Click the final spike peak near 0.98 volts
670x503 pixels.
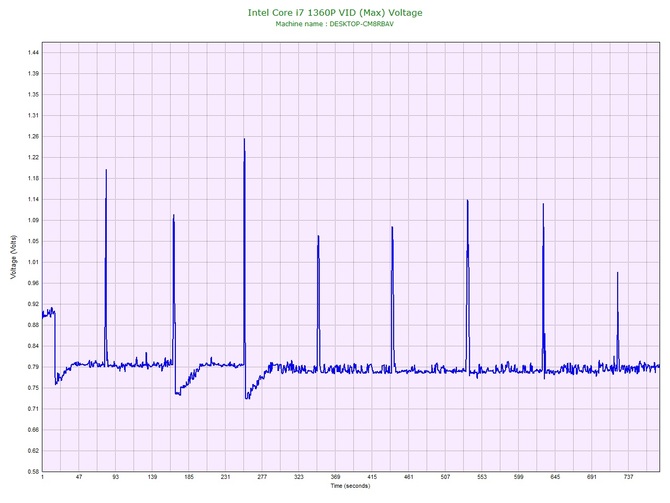(x=617, y=273)
